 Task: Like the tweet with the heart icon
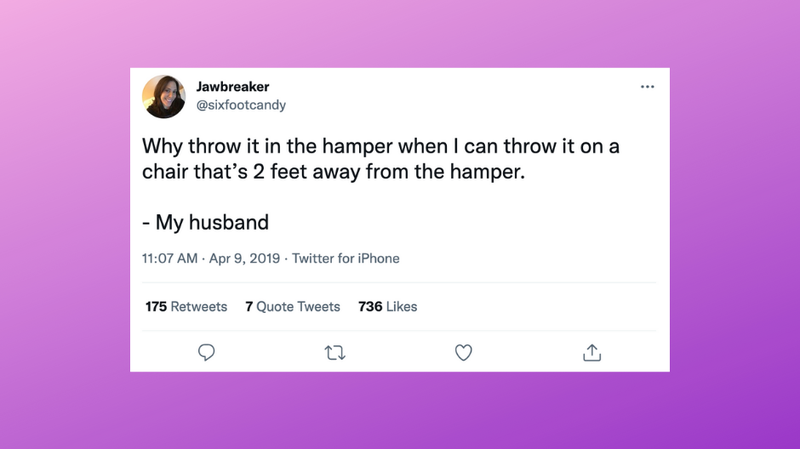[464, 353]
